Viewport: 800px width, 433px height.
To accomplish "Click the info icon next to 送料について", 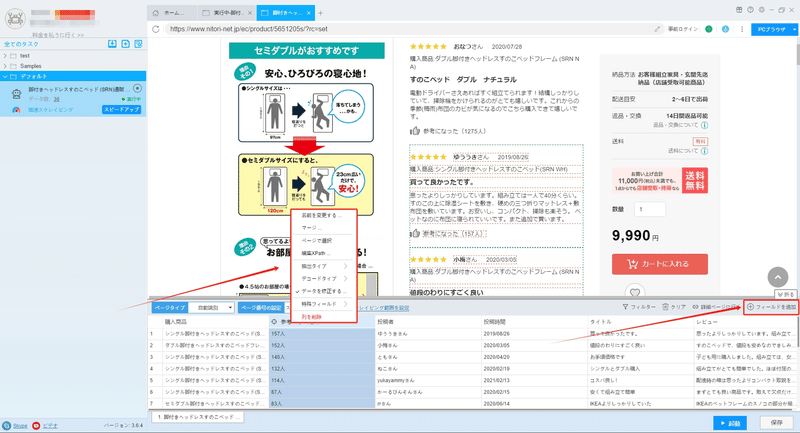I will [705, 151].
